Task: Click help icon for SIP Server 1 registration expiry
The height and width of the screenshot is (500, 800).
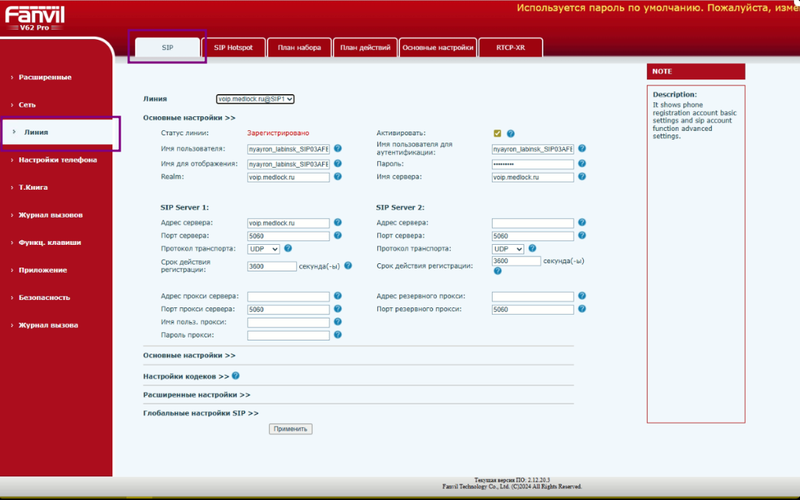Action: (x=348, y=266)
